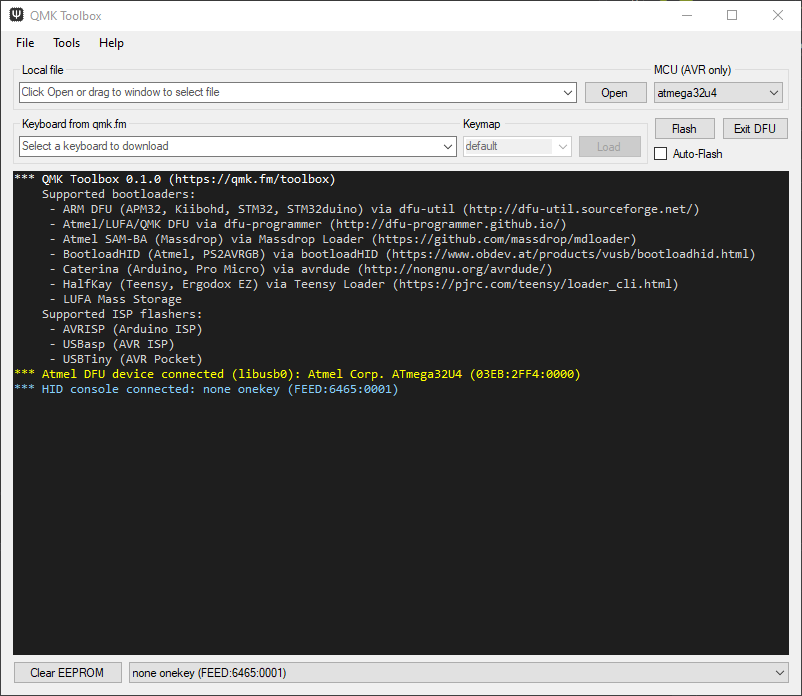Open the none onekey HID device dropdown

coord(458,672)
